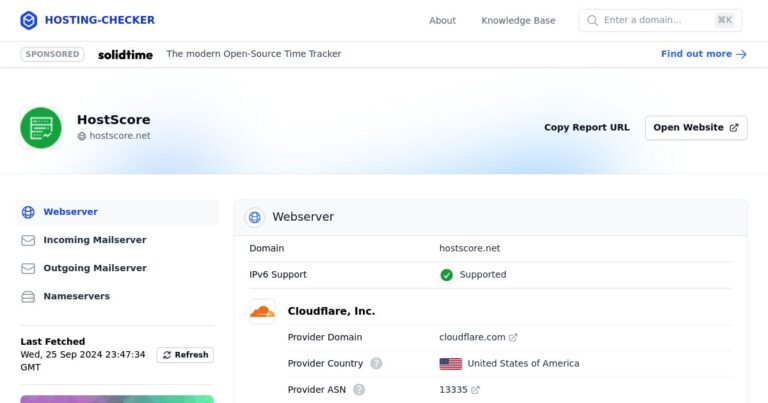
Task: Click the help icon beside Provider ASN
Action: tap(359, 390)
